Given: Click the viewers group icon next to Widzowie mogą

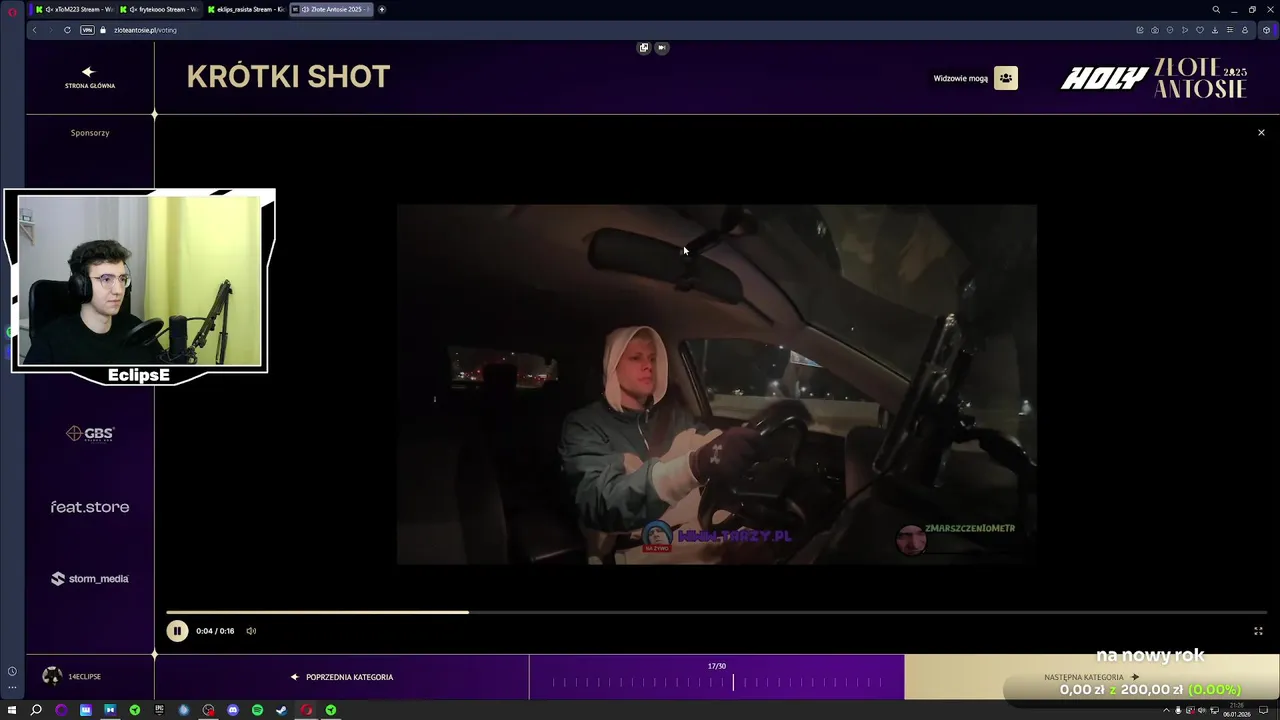Looking at the screenshot, I should [x=1006, y=78].
